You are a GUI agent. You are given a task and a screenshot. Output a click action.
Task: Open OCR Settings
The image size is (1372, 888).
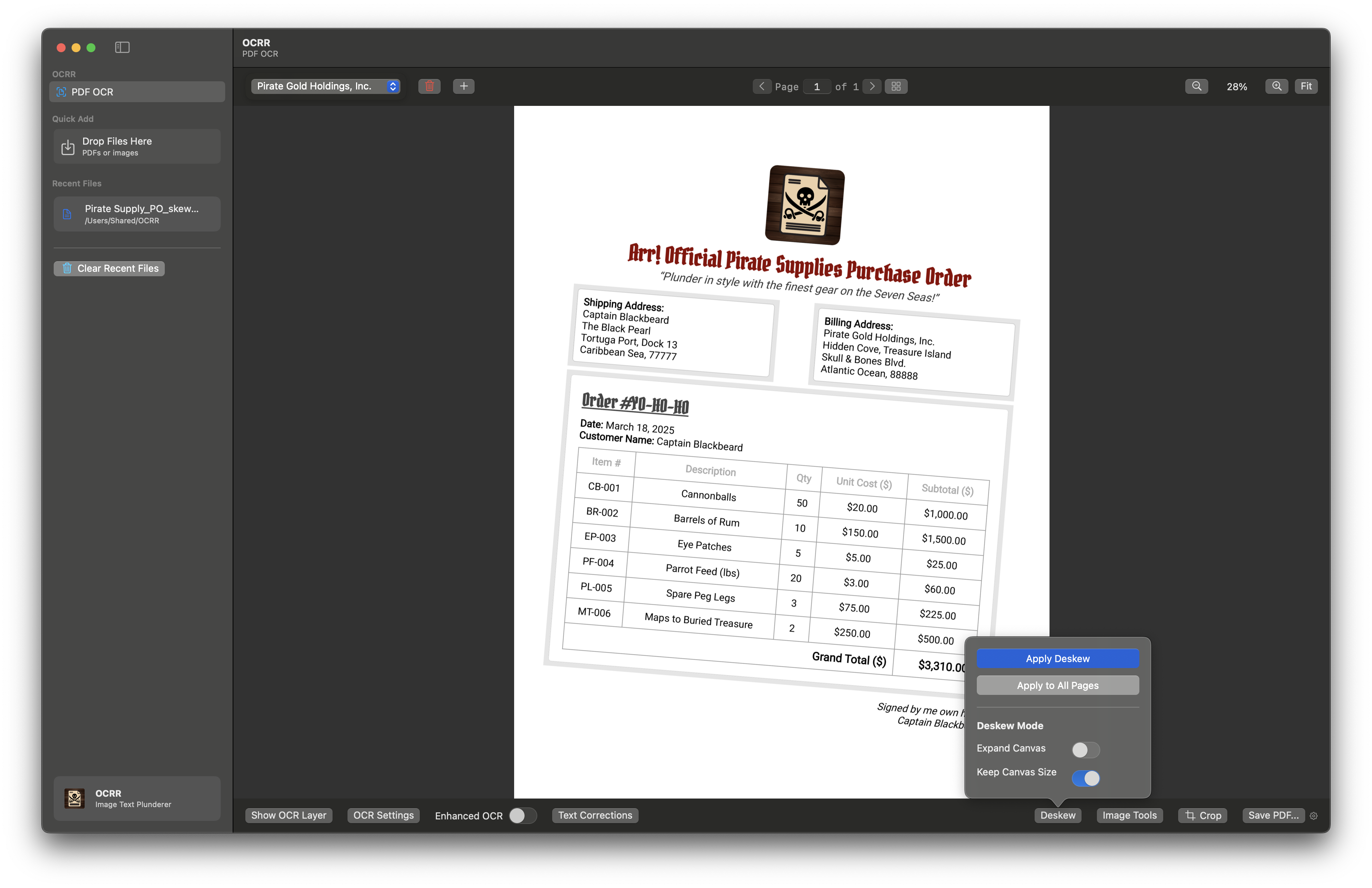(383, 815)
